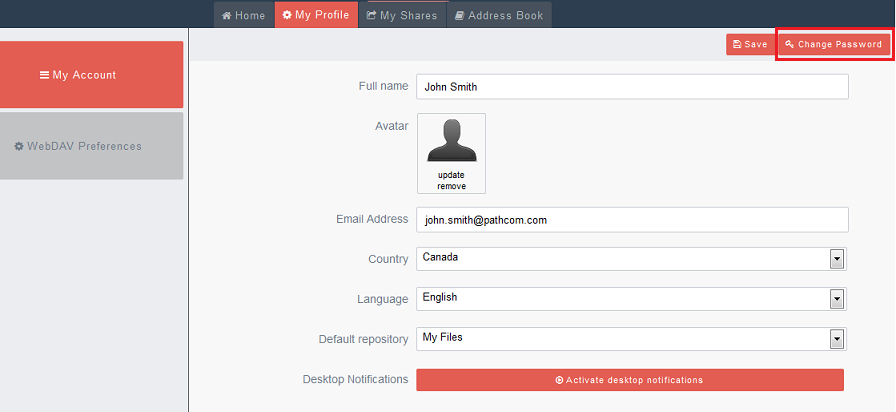This screenshot has height=412, width=896.
Task: Click the gear icon beside WebDAV Preferences
Action: (19, 146)
